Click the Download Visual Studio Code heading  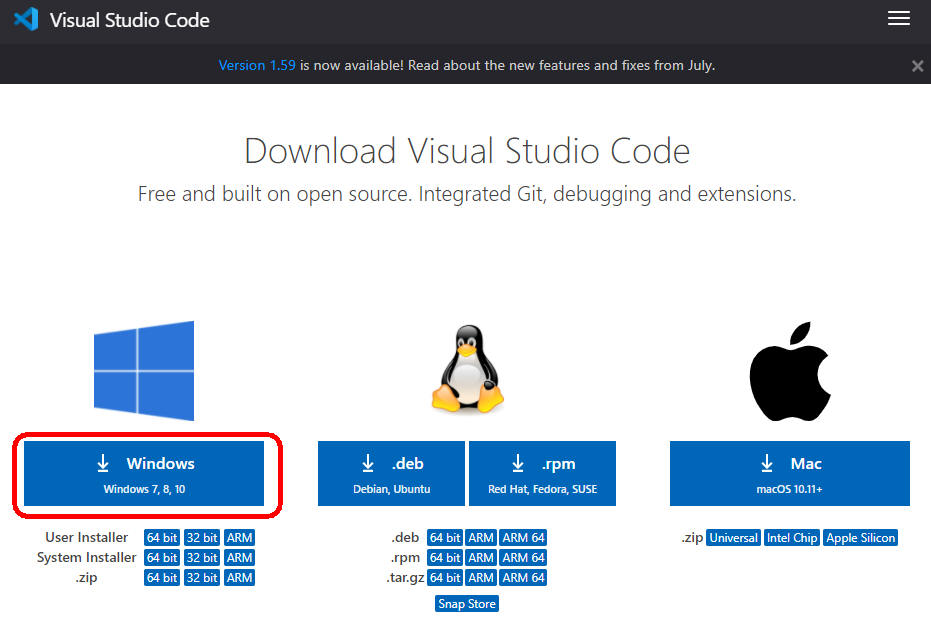click(467, 151)
